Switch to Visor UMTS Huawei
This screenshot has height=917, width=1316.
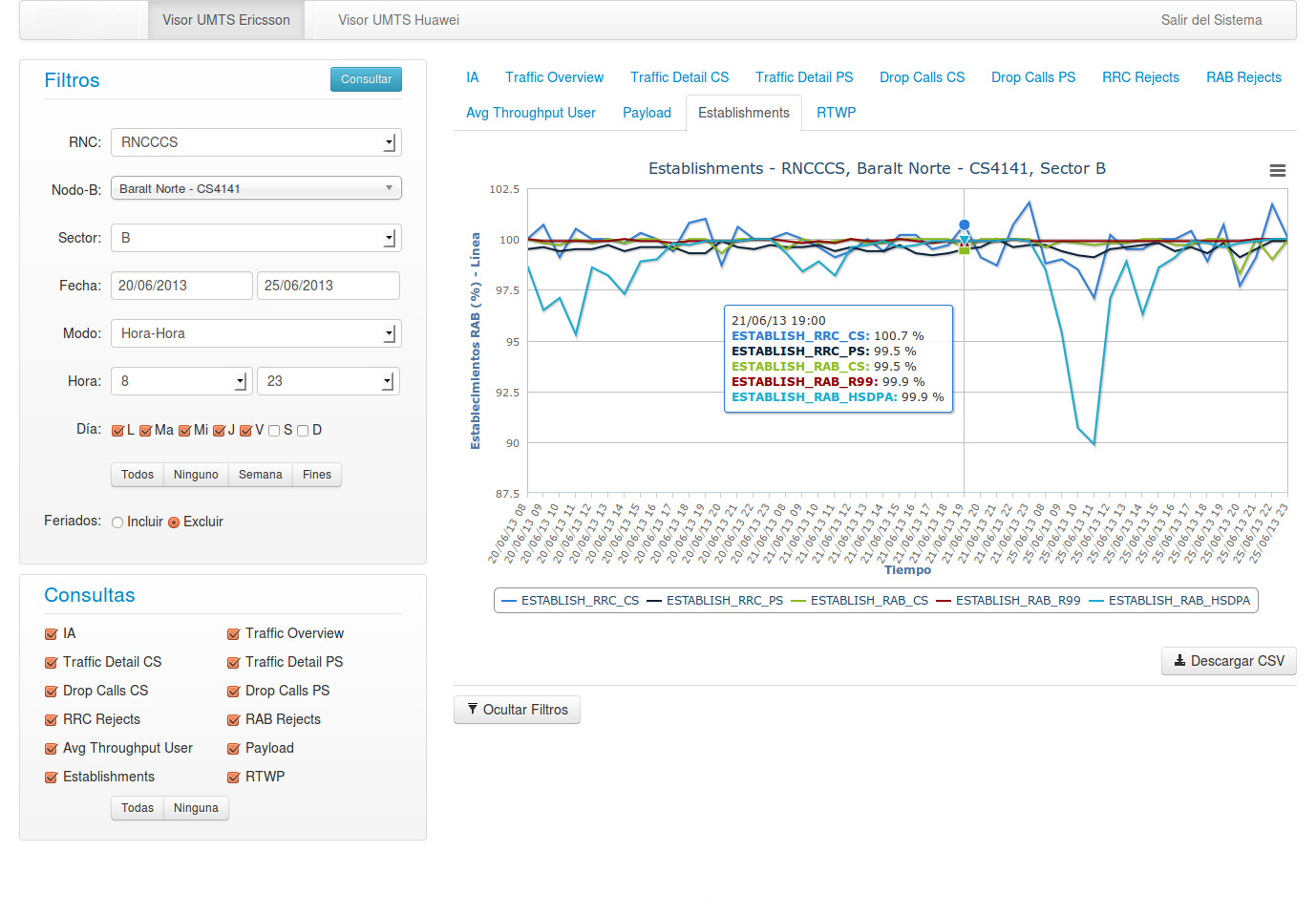(398, 20)
